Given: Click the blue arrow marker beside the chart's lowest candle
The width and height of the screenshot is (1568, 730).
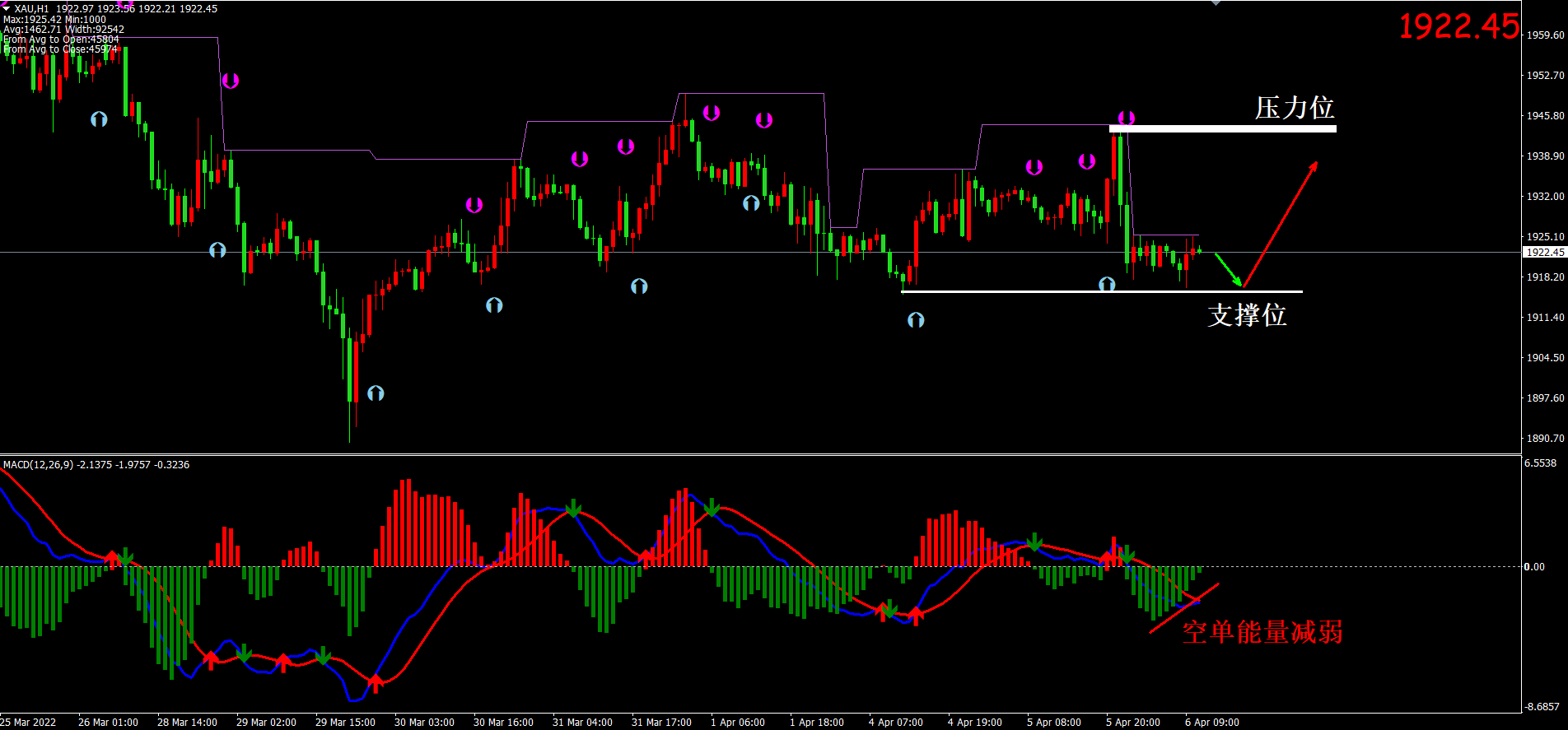Looking at the screenshot, I should [x=376, y=393].
